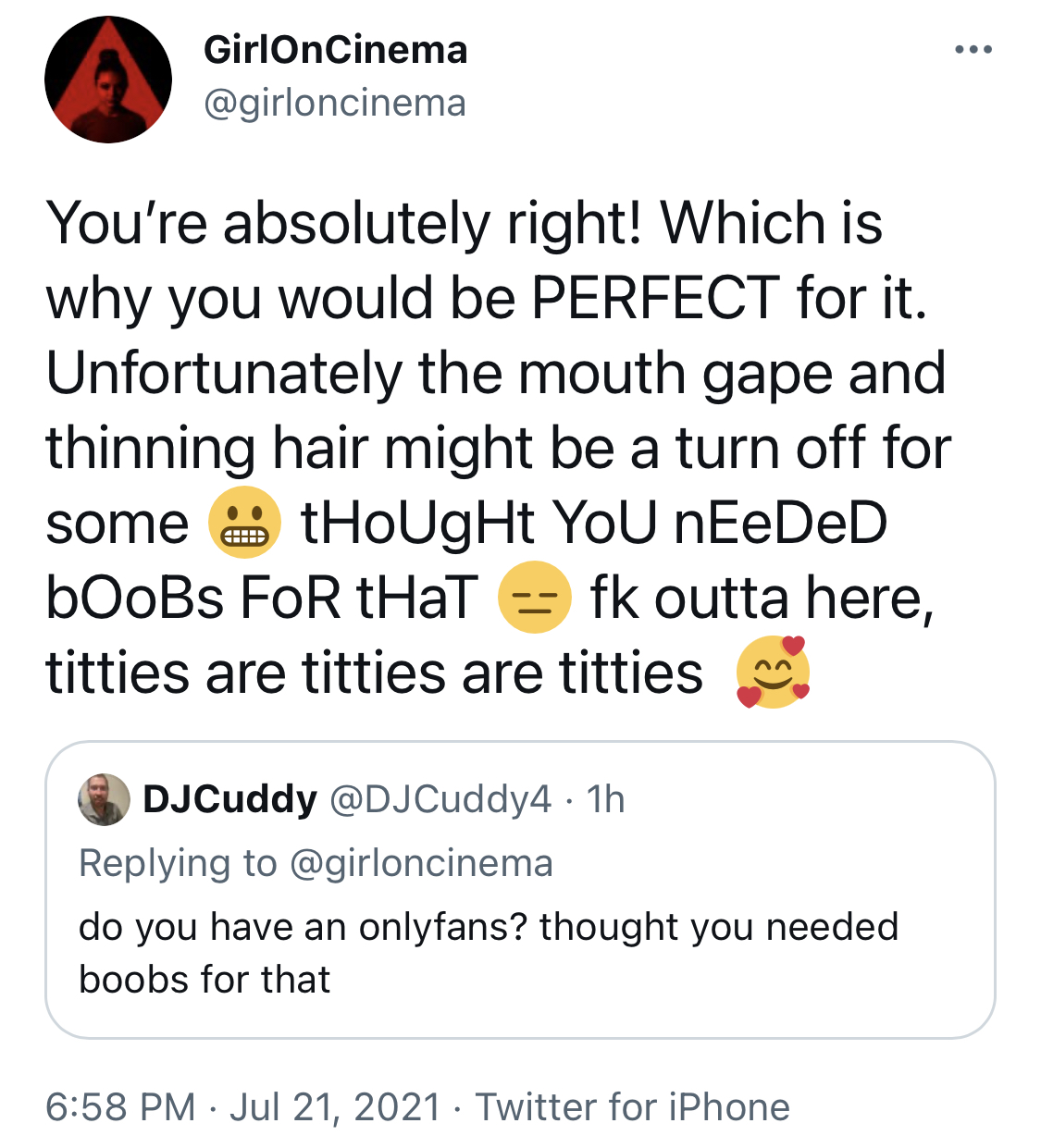Click the Jul 21, 2021 date
1041x1148 pixels.
click(334, 1107)
